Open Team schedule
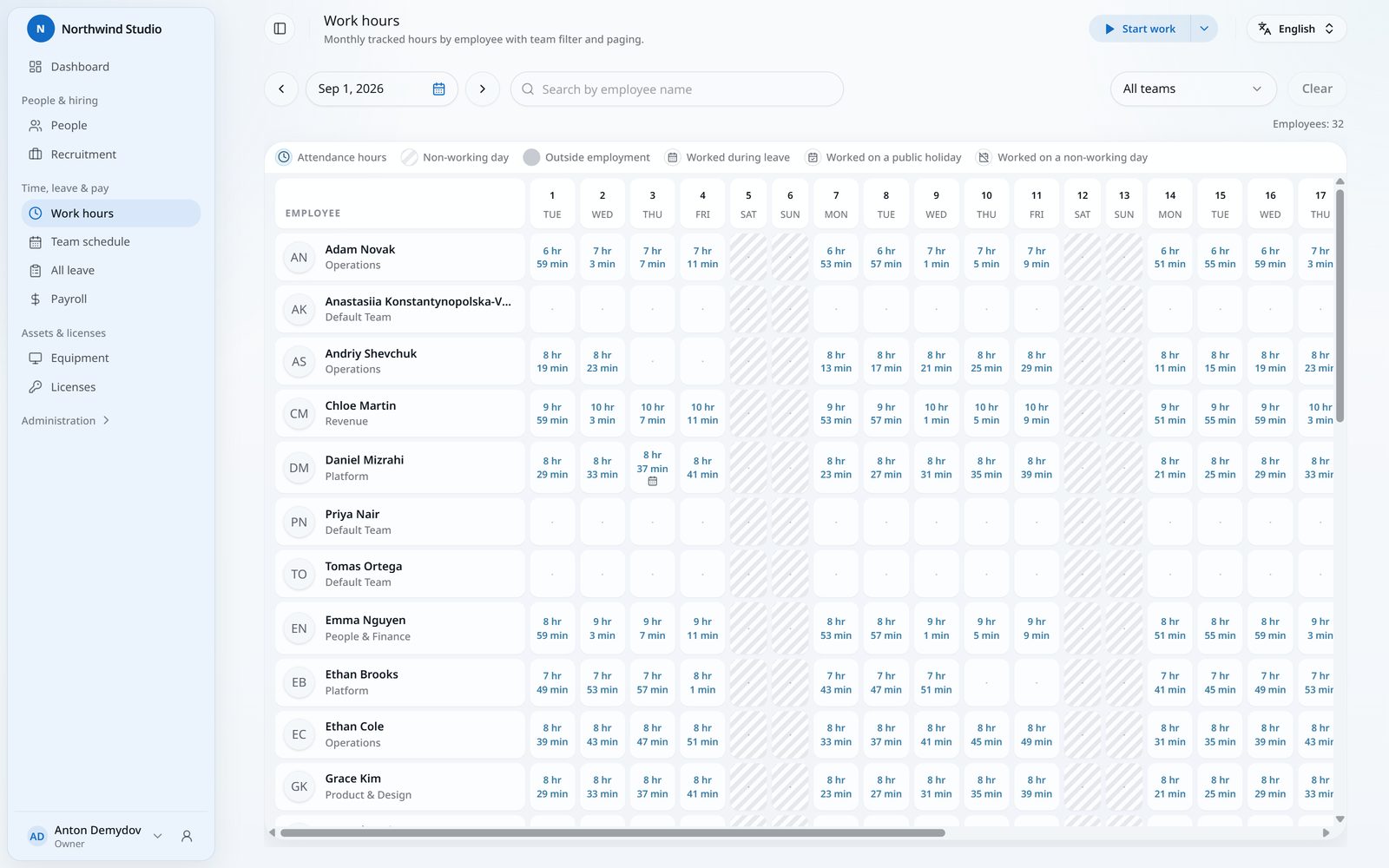This screenshot has height=868, width=1389. coord(111,242)
